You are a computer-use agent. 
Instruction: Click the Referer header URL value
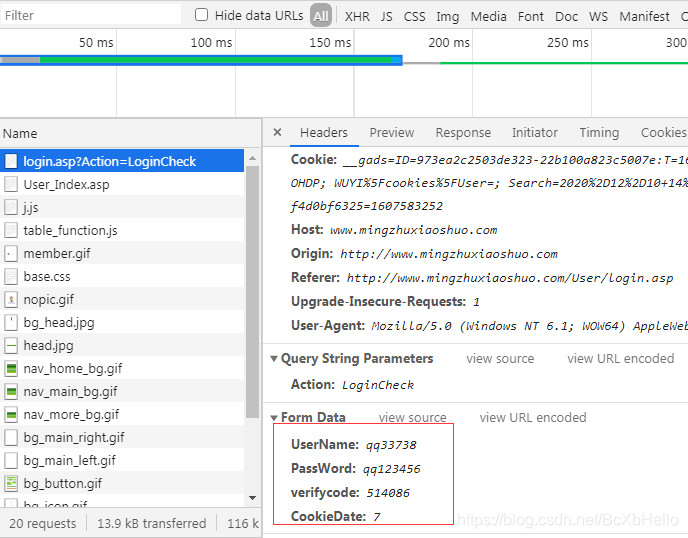tap(510, 278)
